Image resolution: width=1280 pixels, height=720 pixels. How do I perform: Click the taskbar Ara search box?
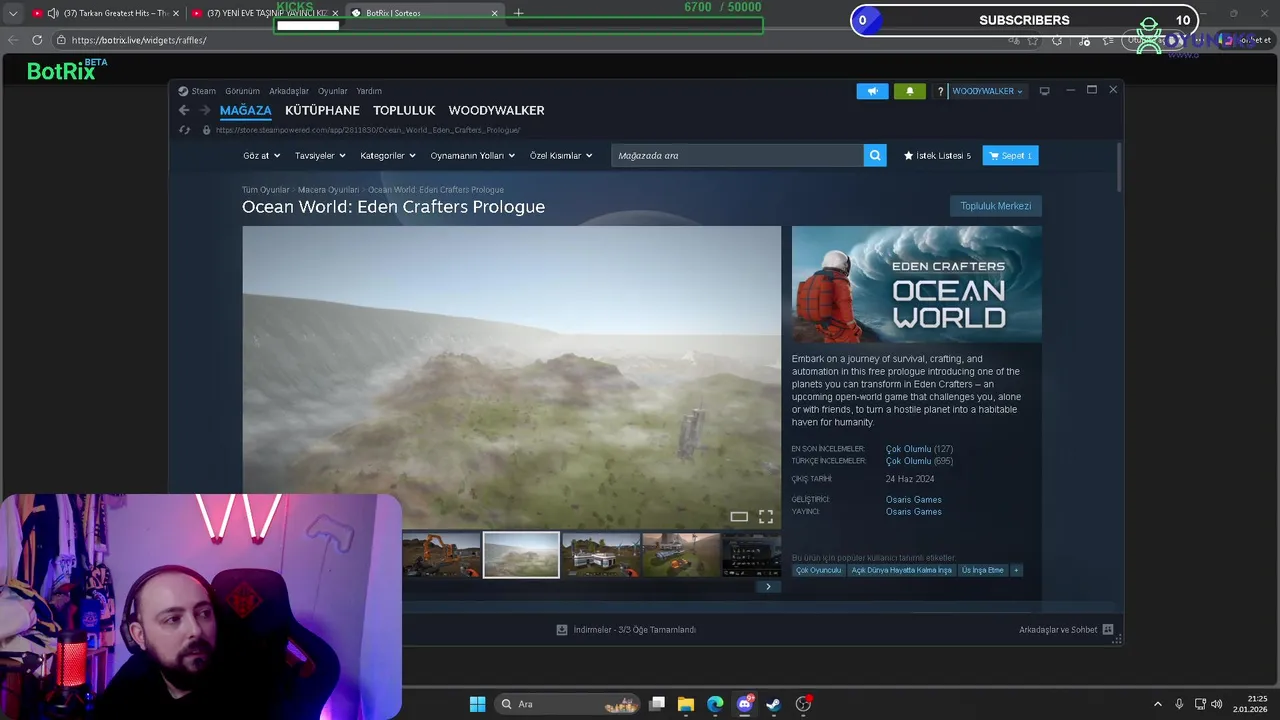[565, 704]
